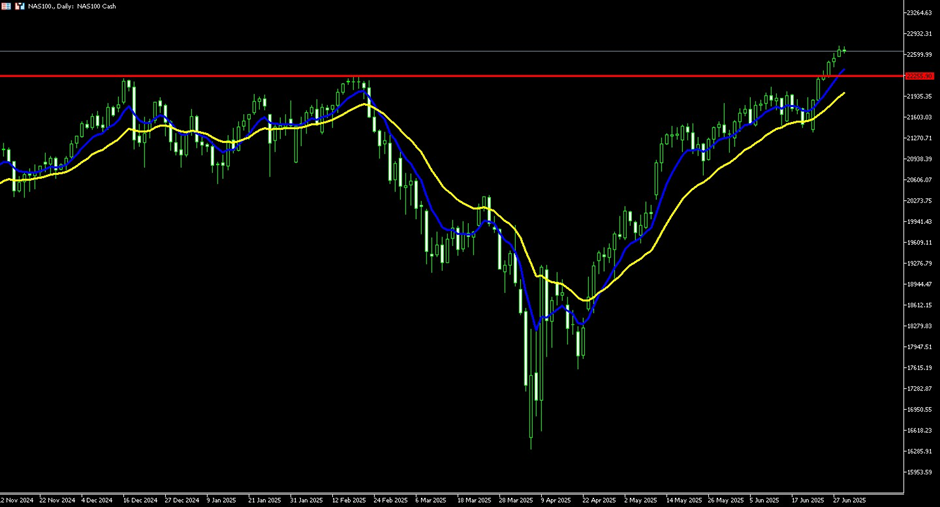Click the 23264.63 price scale label
Viewport: 940px width, 507px height.
point(919,13)
